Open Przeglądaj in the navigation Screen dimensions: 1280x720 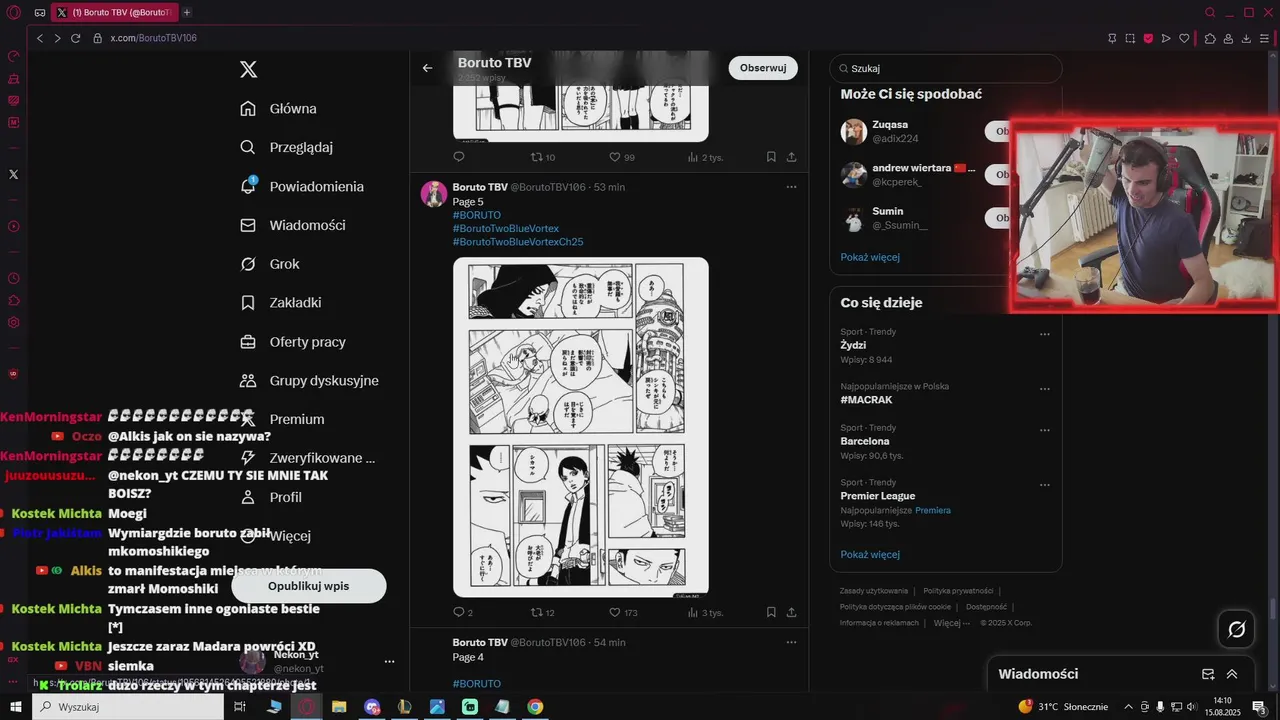(x=287, y=147)
